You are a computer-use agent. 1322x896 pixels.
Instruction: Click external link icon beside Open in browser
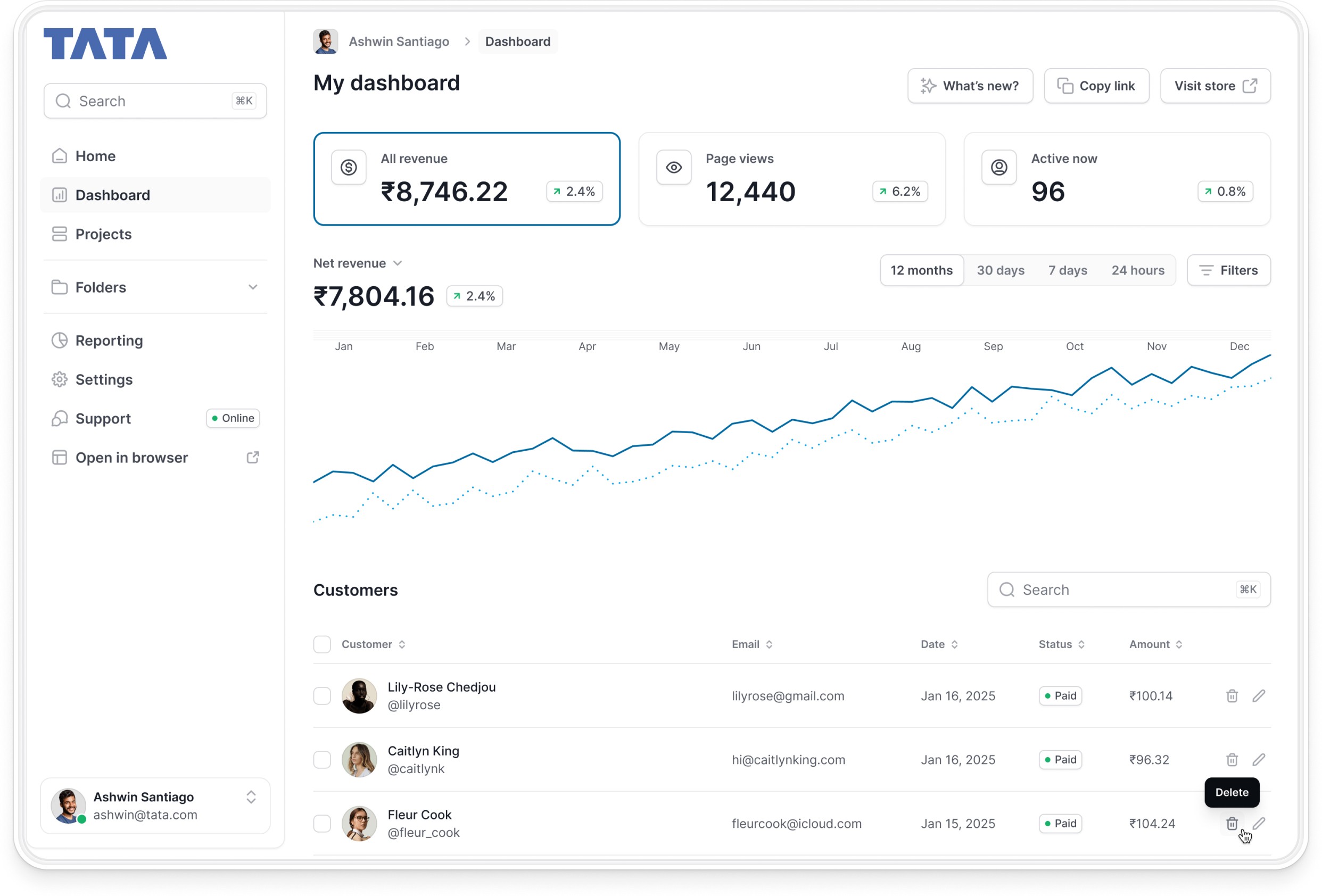253,457
